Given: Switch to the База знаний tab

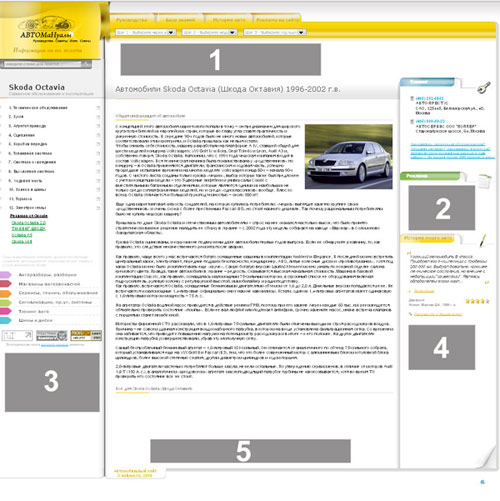Looking at the screenshot, I should [x=180, y=20].
